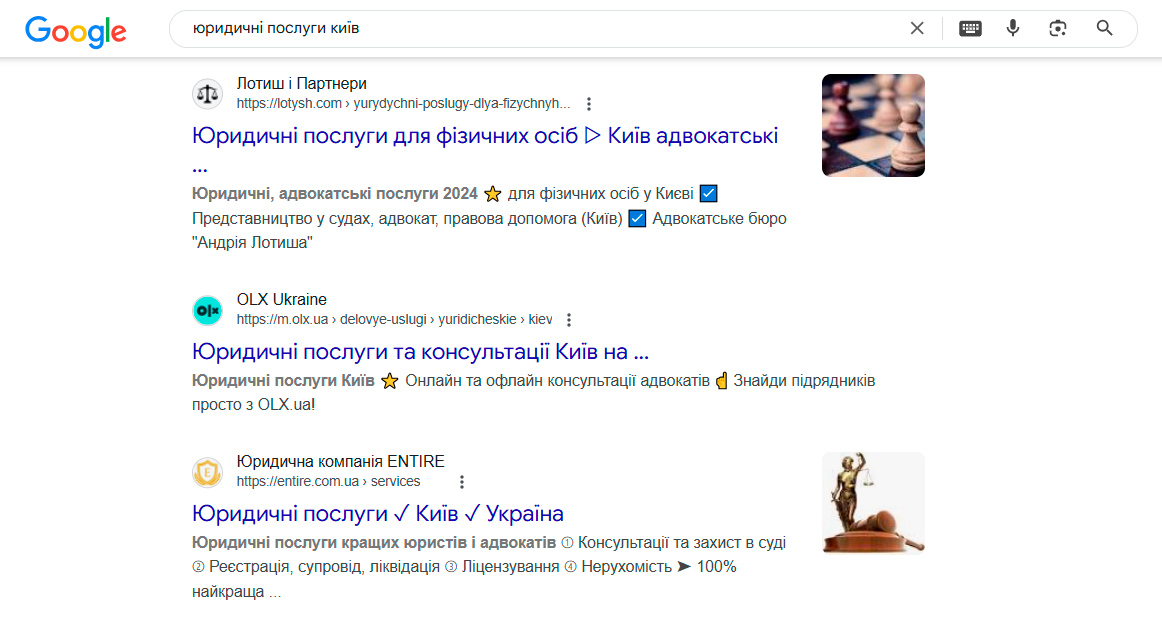Open search by image camera icon

point(1058,28)
